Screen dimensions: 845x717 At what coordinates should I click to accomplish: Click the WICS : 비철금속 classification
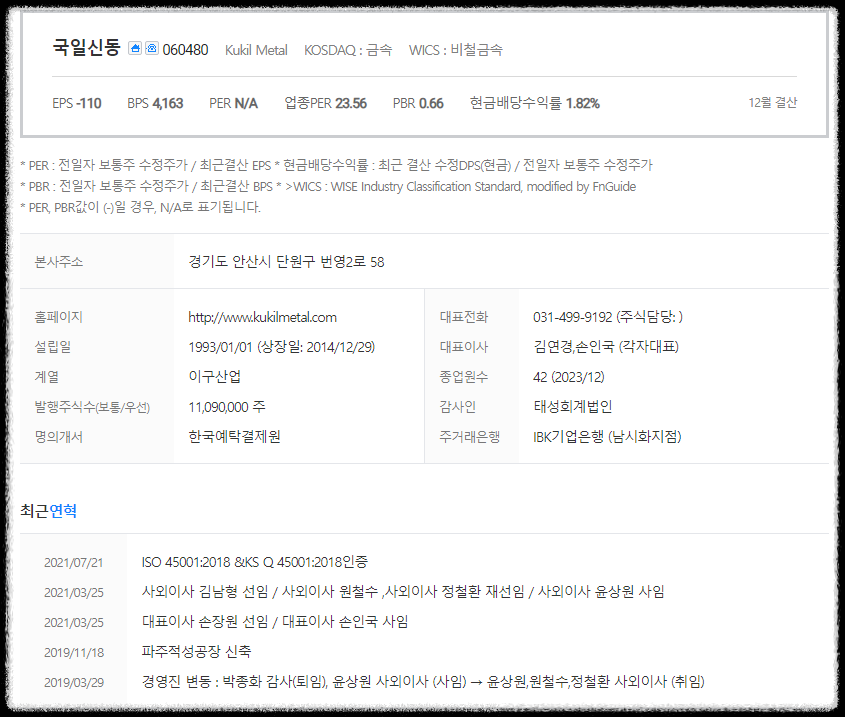(455, 50)
